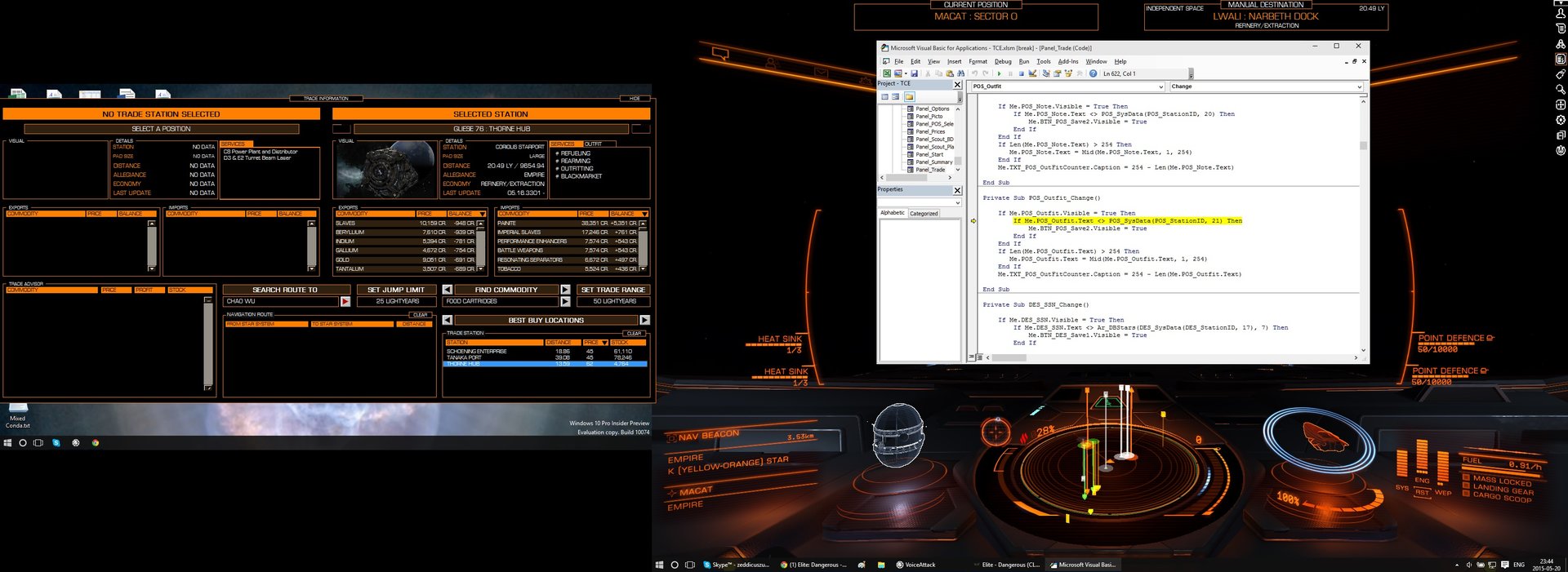Switch to Categorized tab in Properties pane
1568x572 pixels.
click(x=924, y=214)
